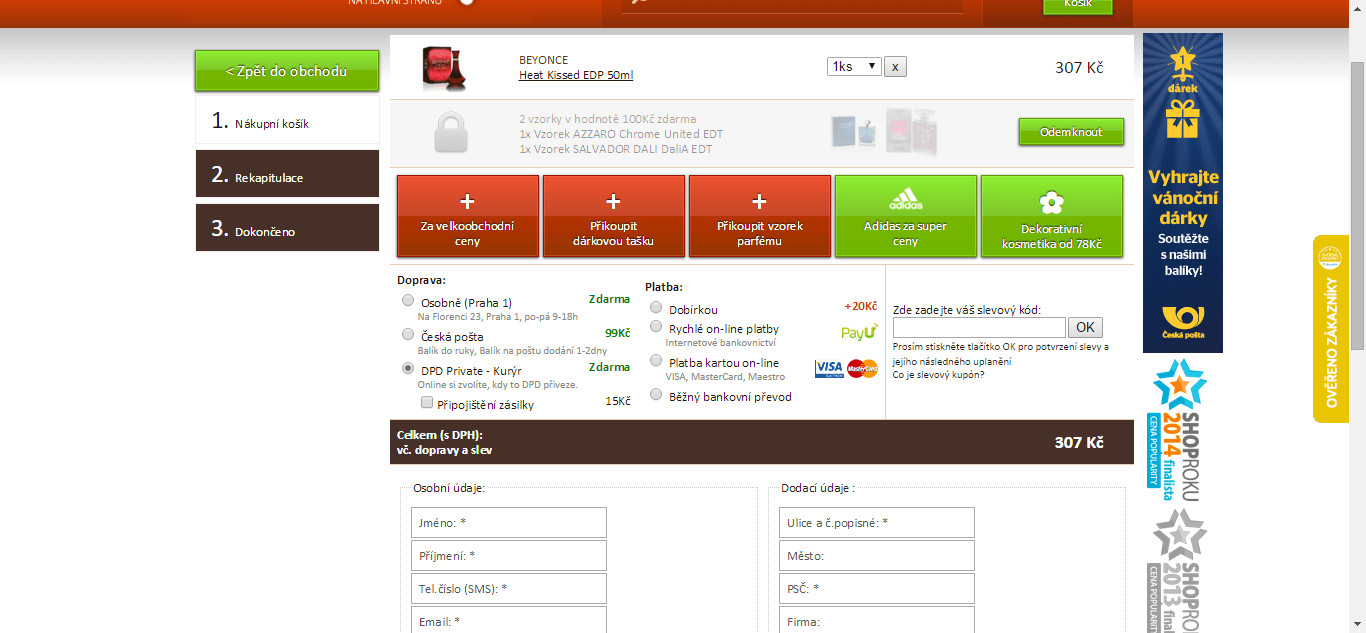The image size is (1366, 633).
Task: Click the gray padlock icon
Action: (451, 133)
